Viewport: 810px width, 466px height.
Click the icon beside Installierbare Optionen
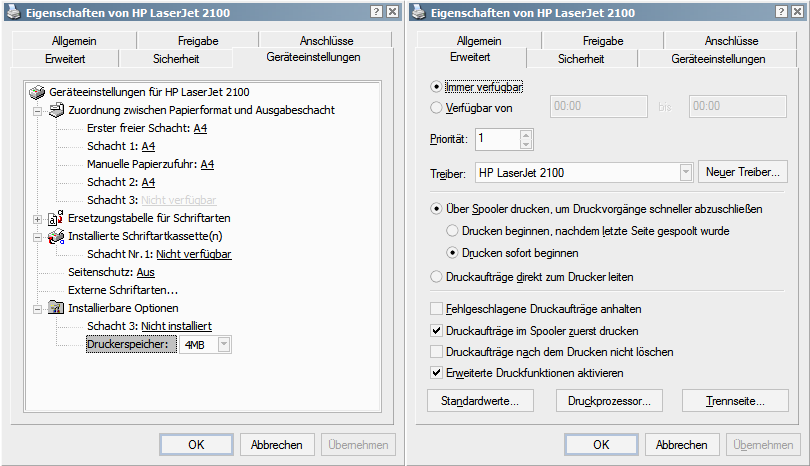pos(56,308)
